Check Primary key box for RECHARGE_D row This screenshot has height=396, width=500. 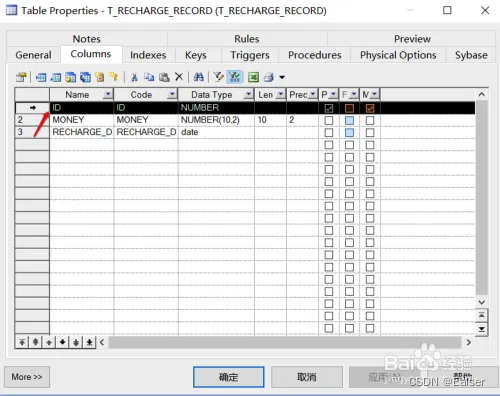click(329, 133)
